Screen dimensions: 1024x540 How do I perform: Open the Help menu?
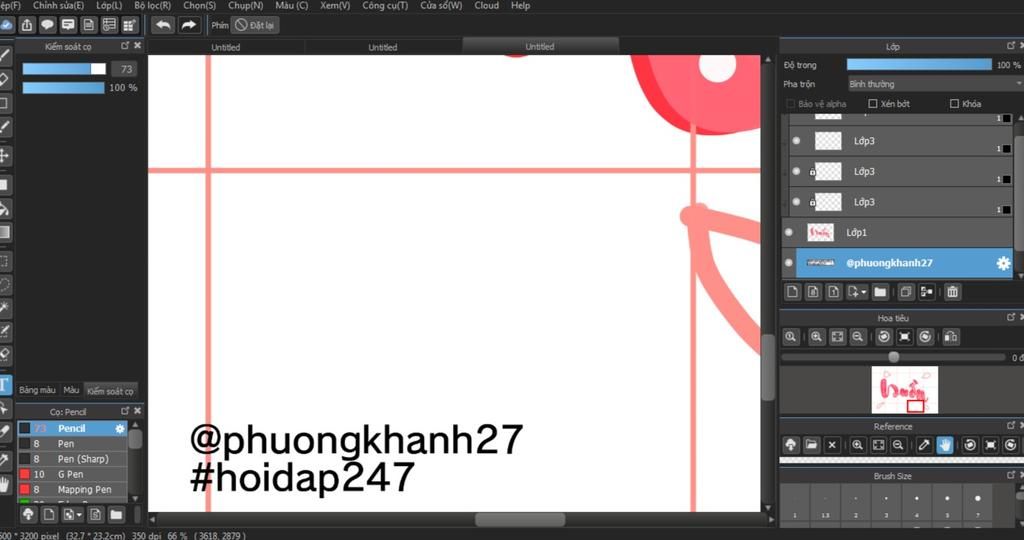pos(520,5)
